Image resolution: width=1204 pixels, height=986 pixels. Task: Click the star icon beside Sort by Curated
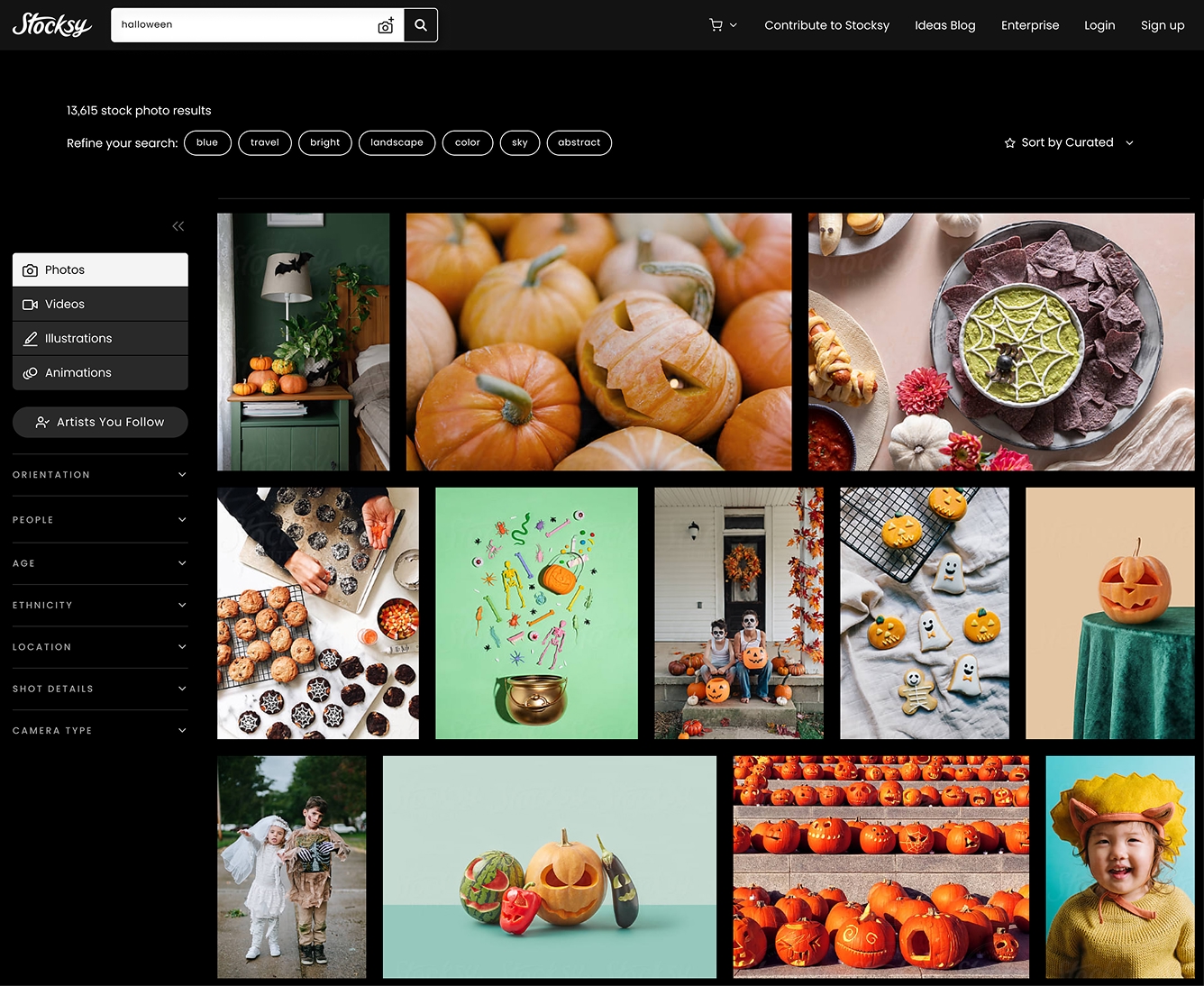tap(1009, 143)
